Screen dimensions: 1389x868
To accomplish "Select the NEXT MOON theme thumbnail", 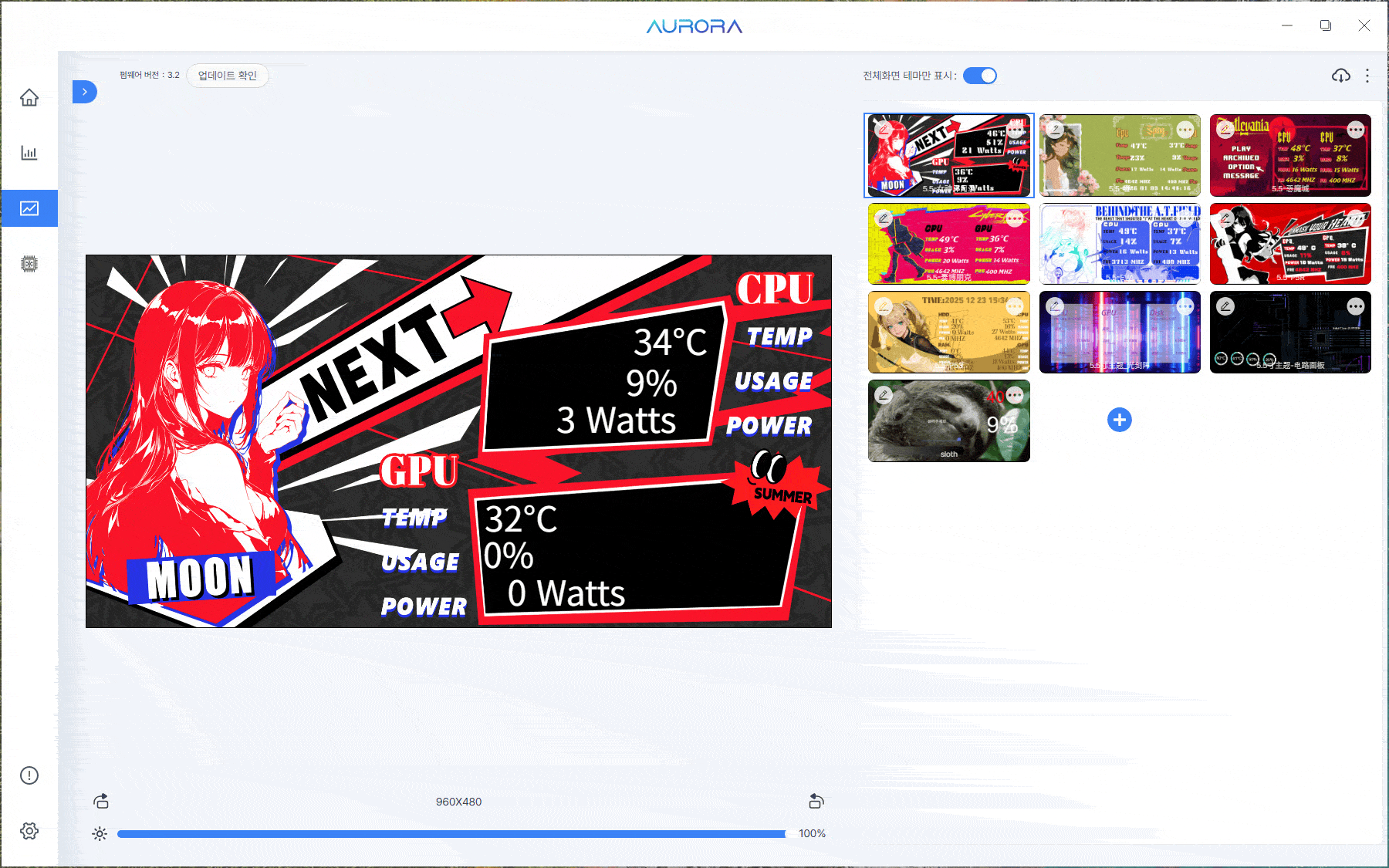I will [949, 156].
